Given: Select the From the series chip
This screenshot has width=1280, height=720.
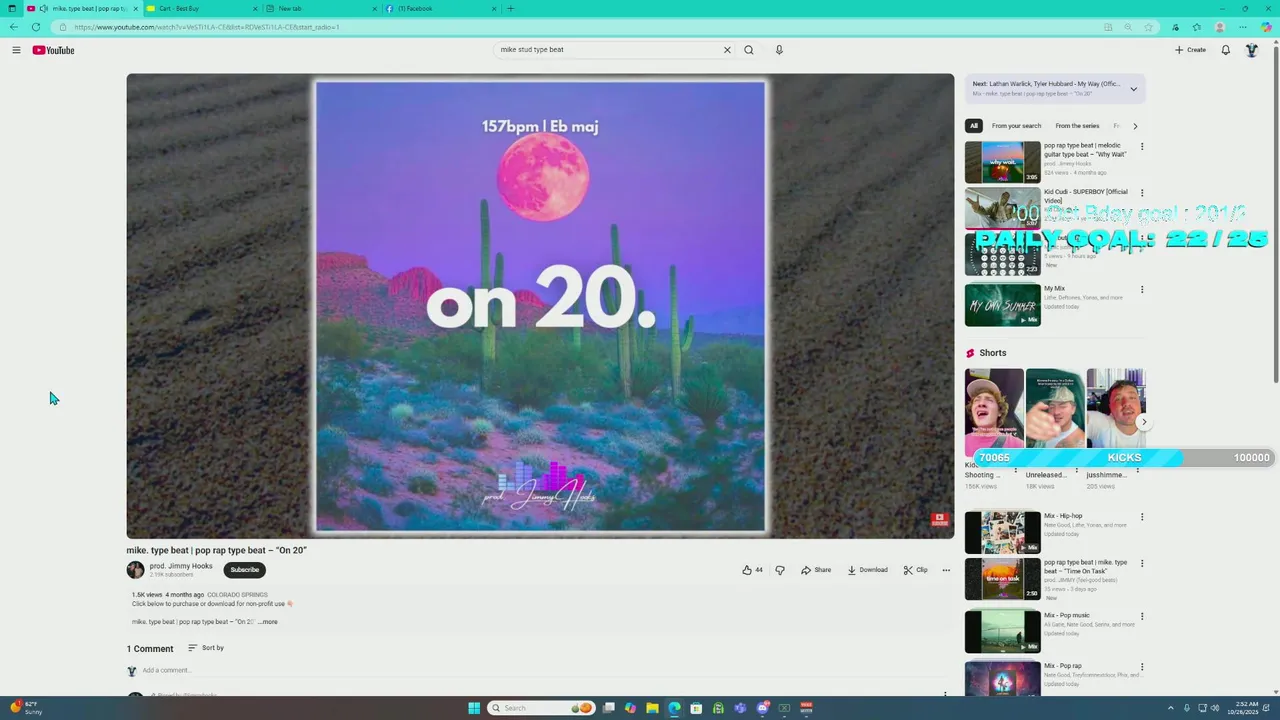Looking at the screenshot, I should pos(1077,126).
